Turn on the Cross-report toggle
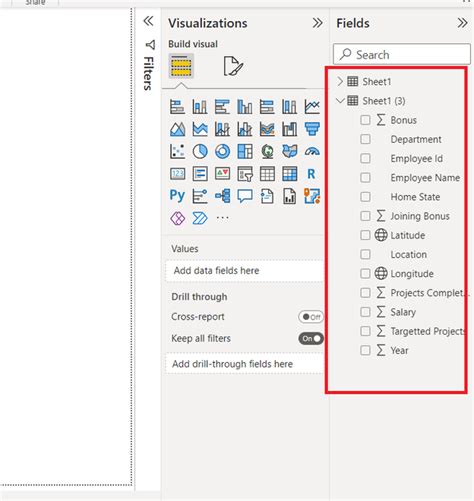This screenshot has height=501, width=474. [311, 317]
